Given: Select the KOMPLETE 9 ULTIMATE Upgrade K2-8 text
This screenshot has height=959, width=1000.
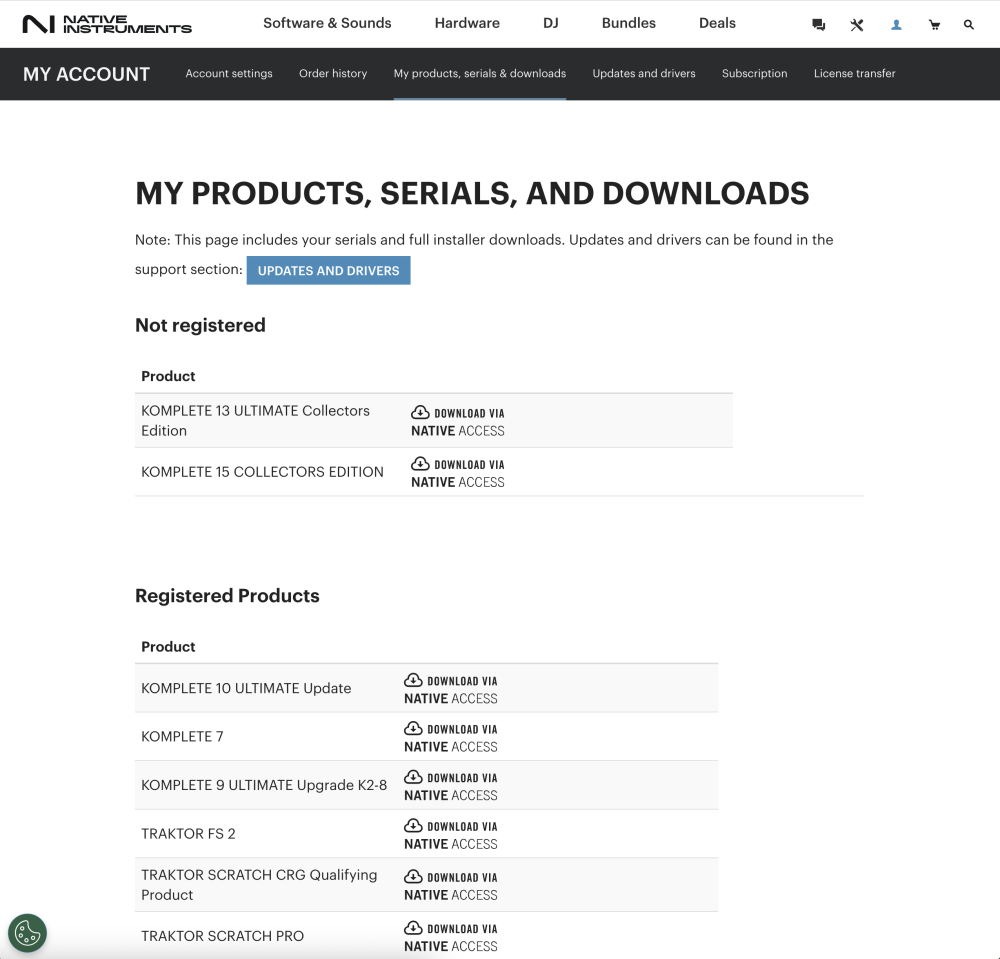Looking at the screenshot, I should [264, 785].
